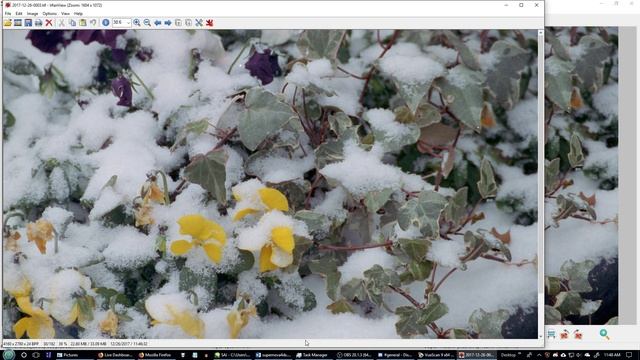Screen dimensions: 640x360
Task: Click the blue frame icon in background window
Action: click(x=551, y=335)
